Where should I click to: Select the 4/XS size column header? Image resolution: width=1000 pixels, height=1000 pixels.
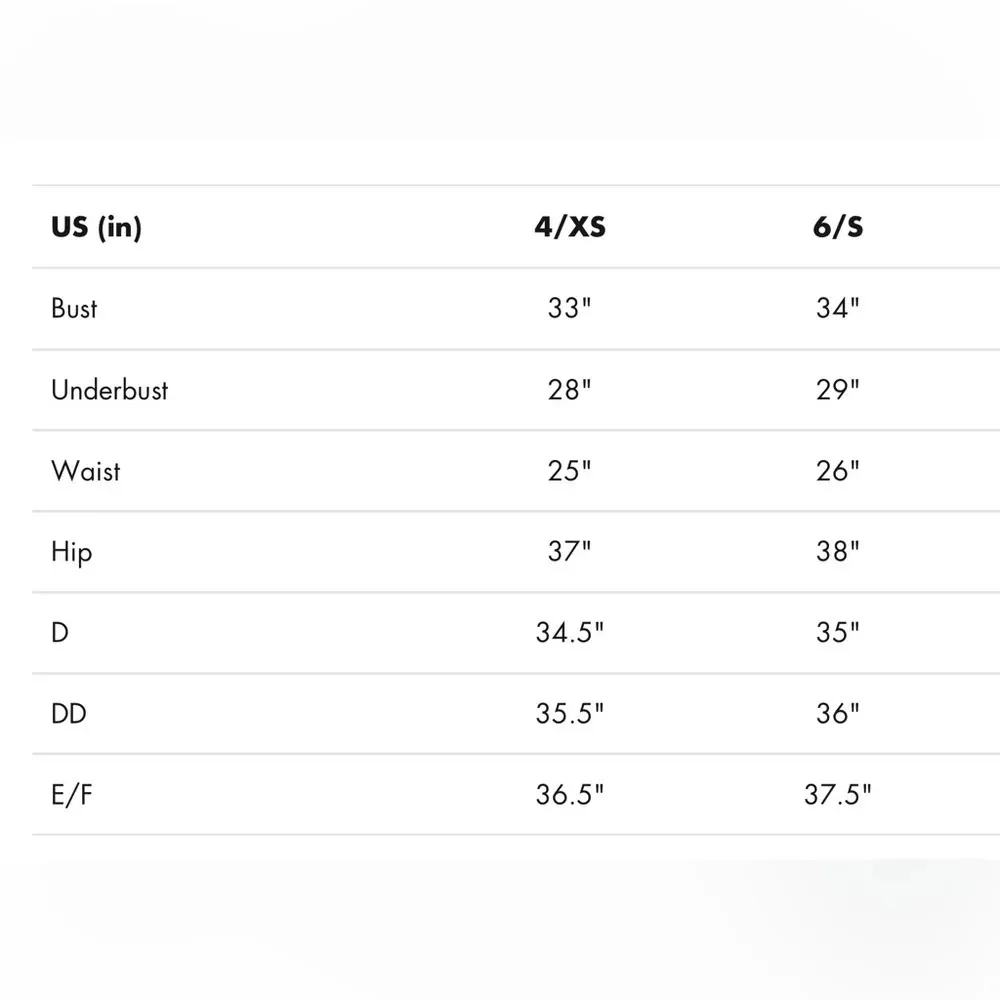(569, 227)
